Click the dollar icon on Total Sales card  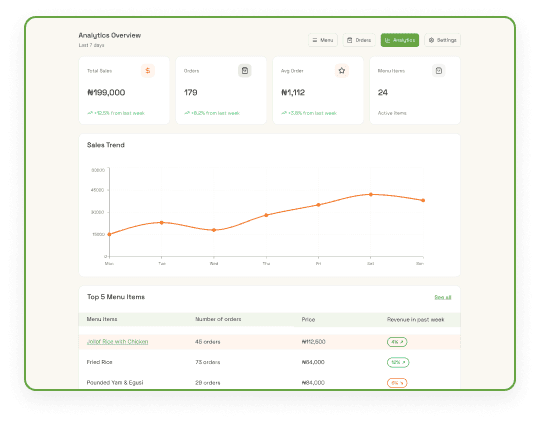148,71
